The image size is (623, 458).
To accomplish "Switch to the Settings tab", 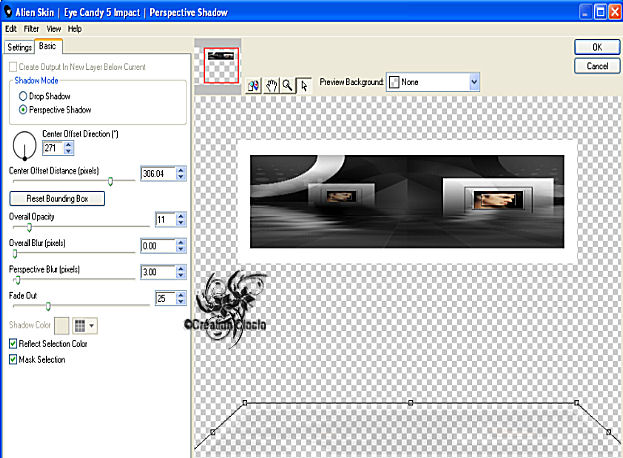I will 19,47.
